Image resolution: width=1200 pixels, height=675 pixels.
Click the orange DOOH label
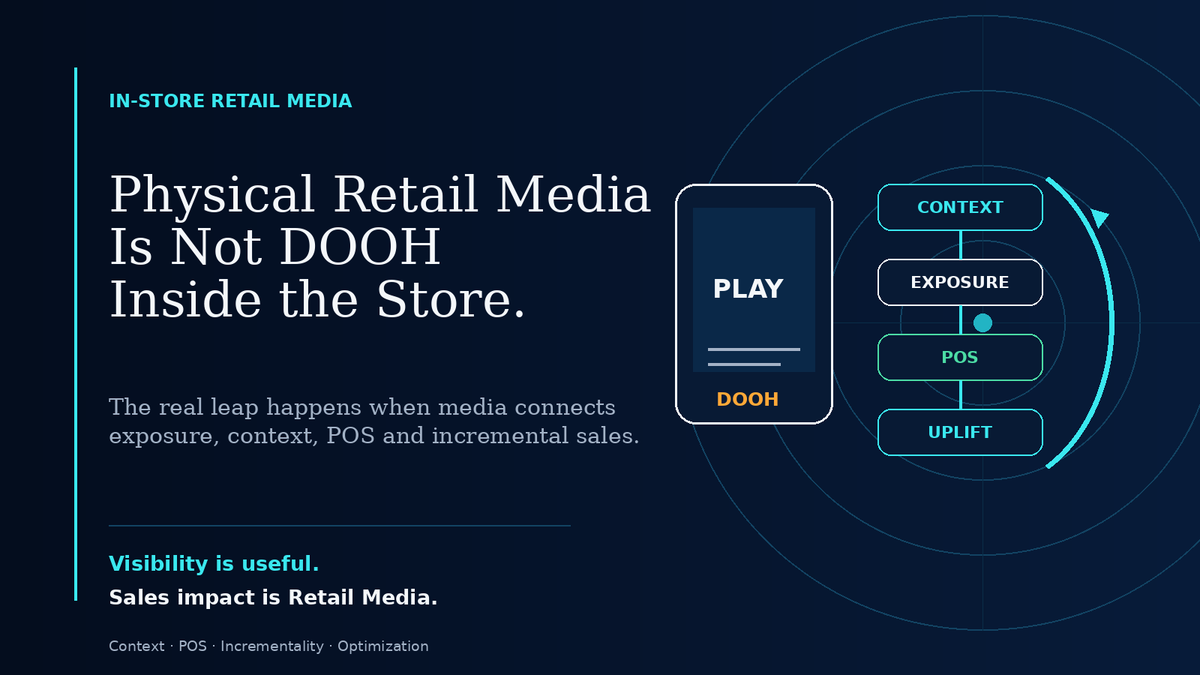(x=748, y=399)
